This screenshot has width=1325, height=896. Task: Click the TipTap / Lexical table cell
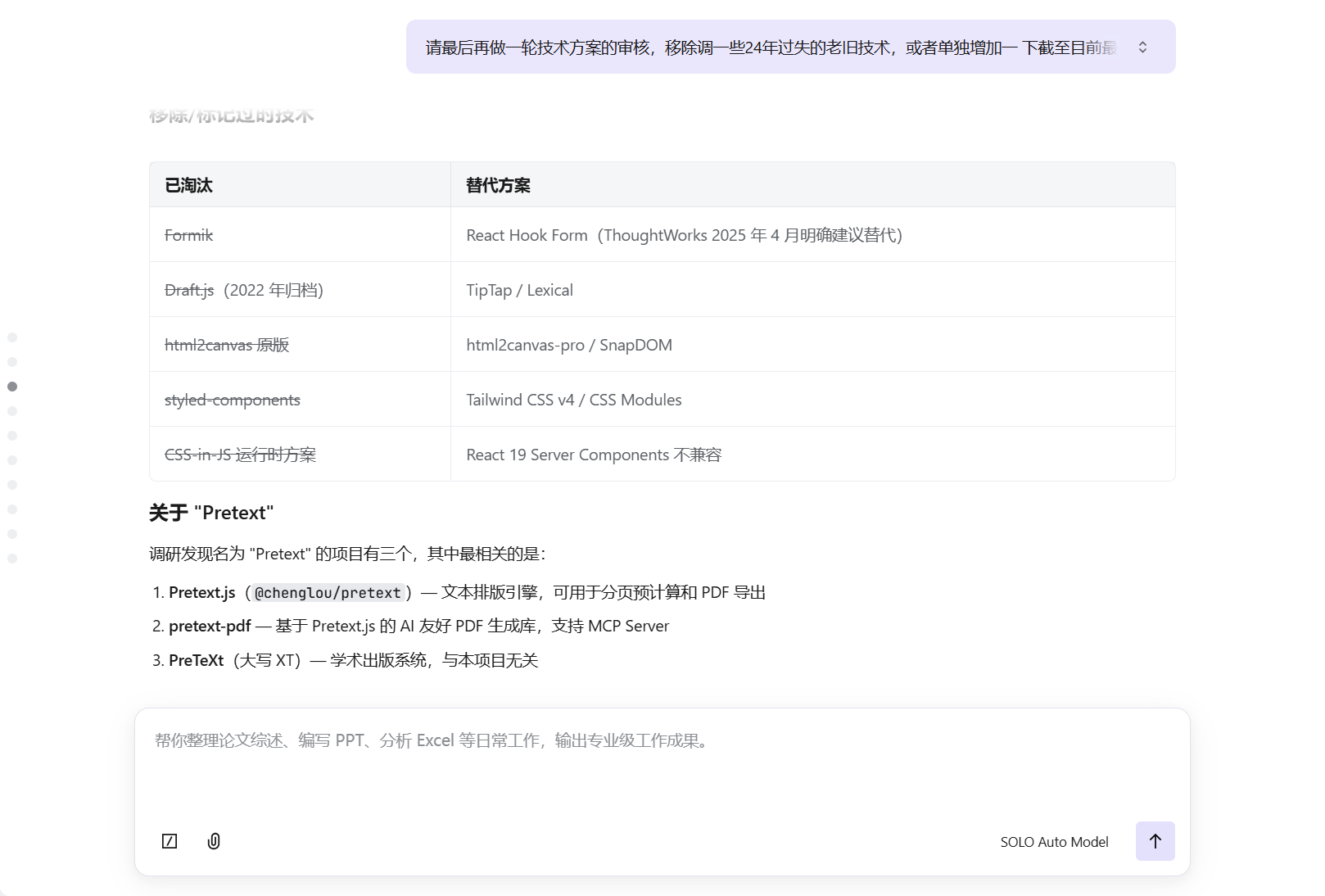[x=519, y=291]
